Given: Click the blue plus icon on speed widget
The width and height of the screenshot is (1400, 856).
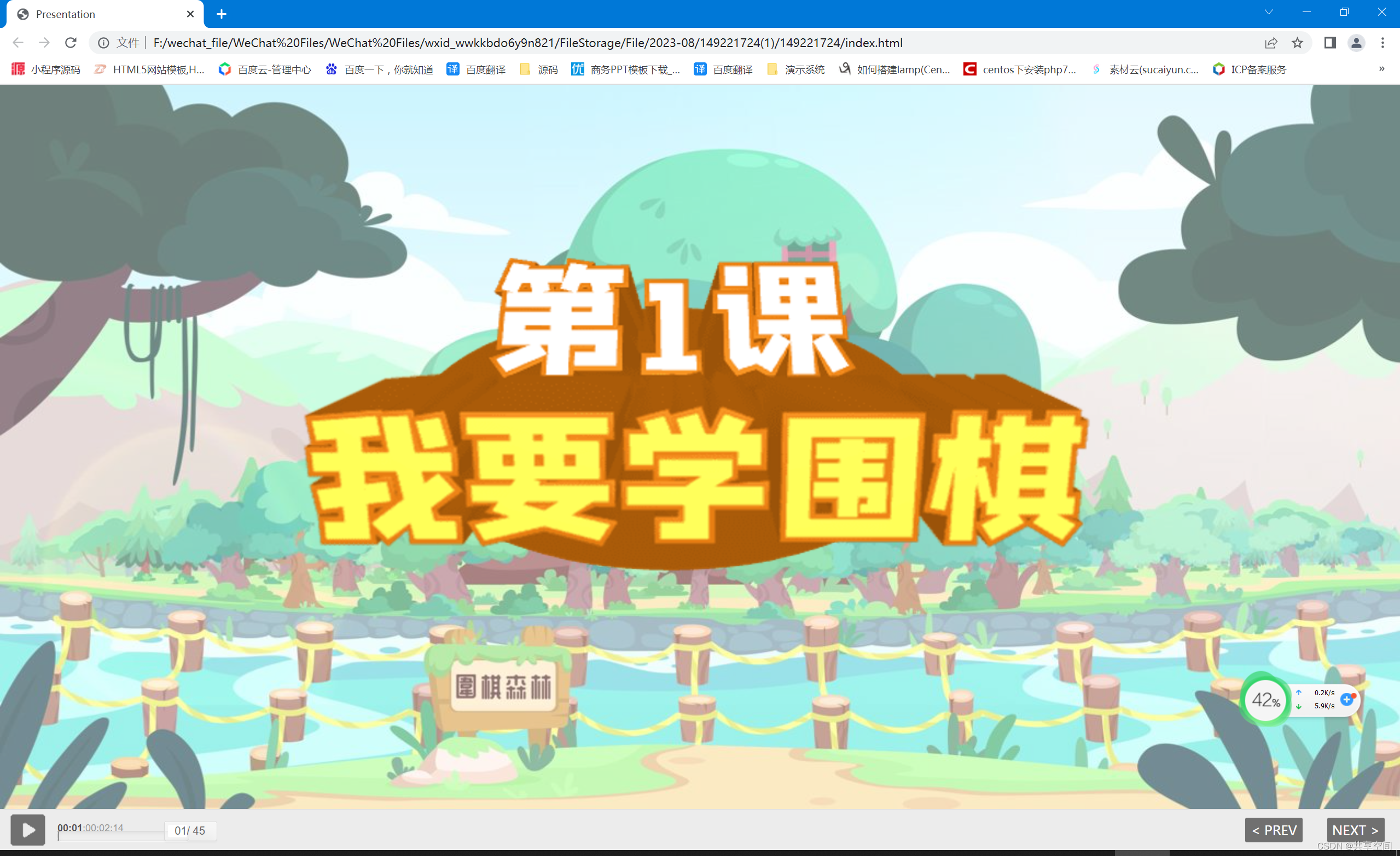Looking at the screenshot, I should tap(1346, 699).
